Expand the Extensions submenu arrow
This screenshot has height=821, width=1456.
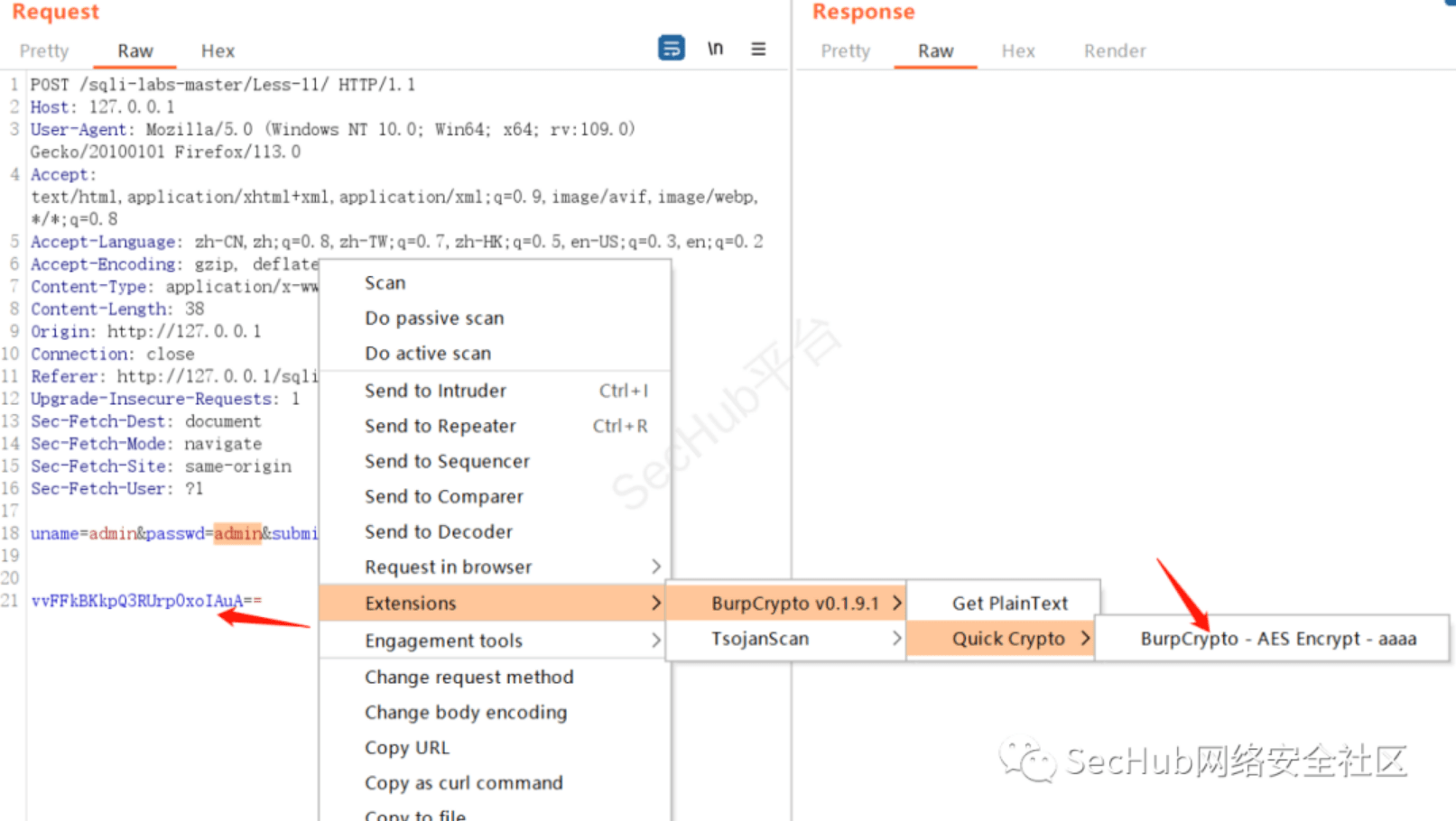tap(655, 603)
